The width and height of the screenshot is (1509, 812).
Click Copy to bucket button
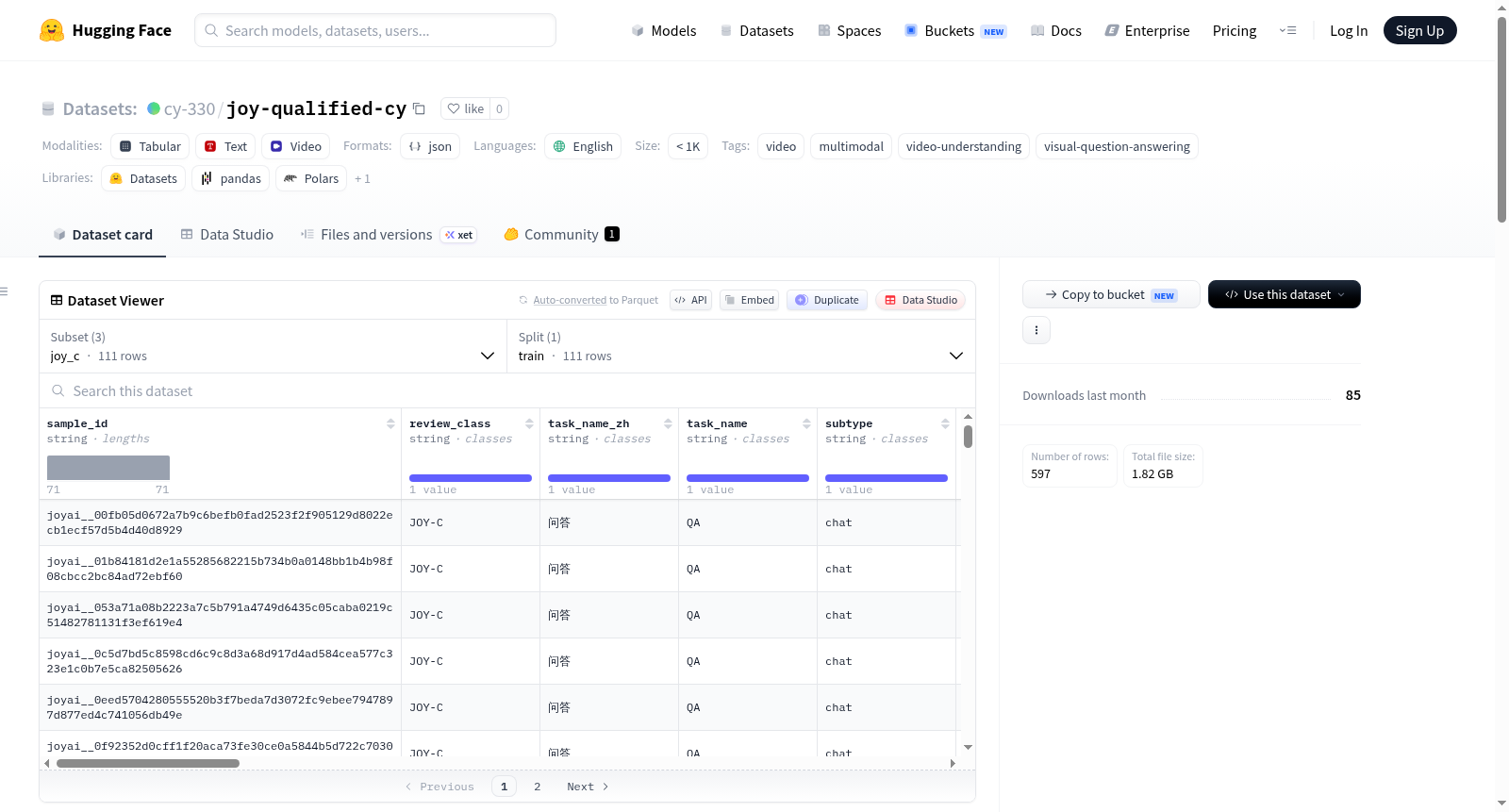(1111, 294)
